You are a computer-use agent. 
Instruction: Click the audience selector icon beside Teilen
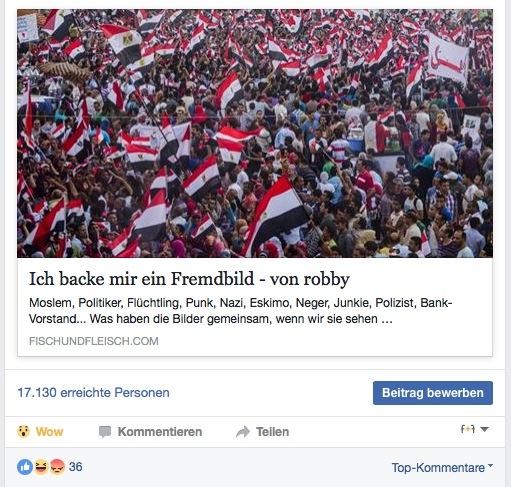468,429
